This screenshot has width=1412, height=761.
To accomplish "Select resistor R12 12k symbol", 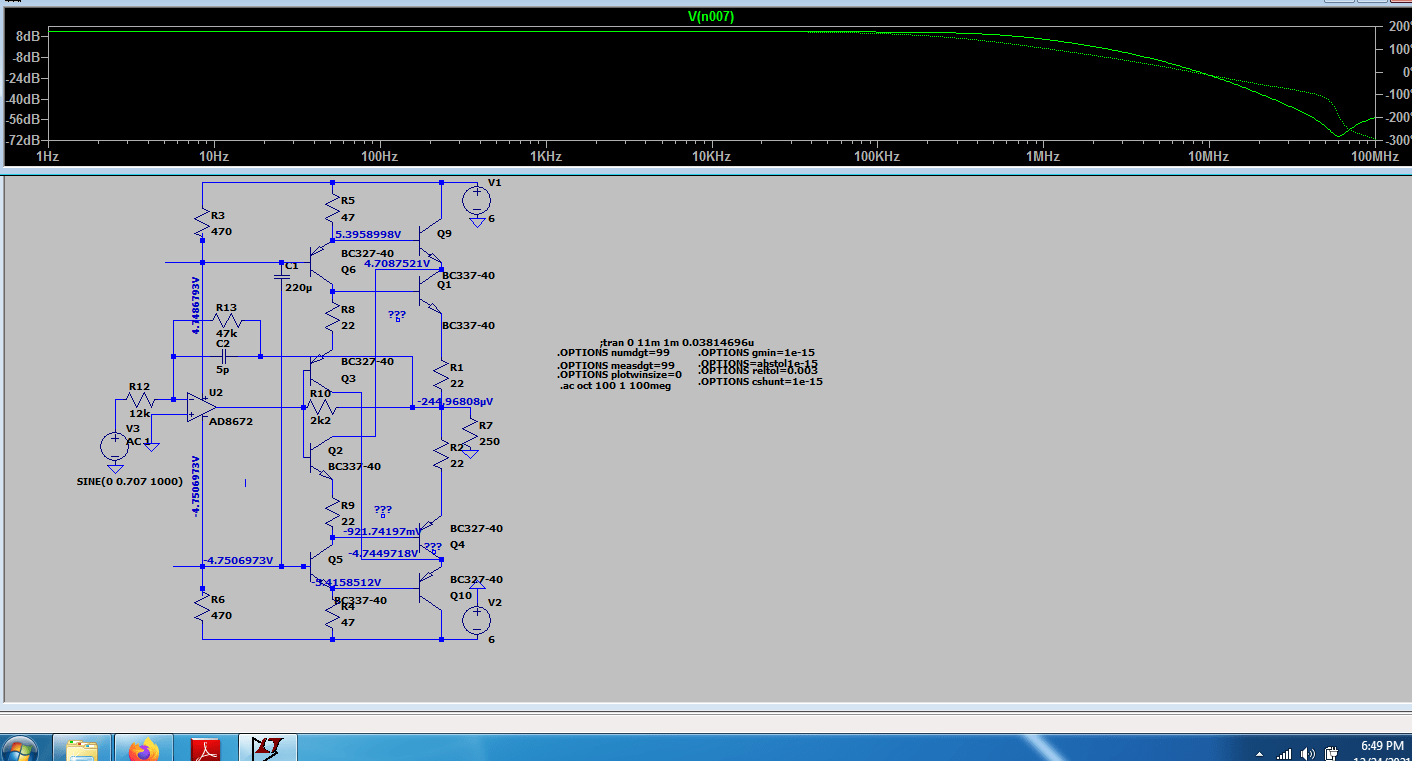I will coord(139,400).
